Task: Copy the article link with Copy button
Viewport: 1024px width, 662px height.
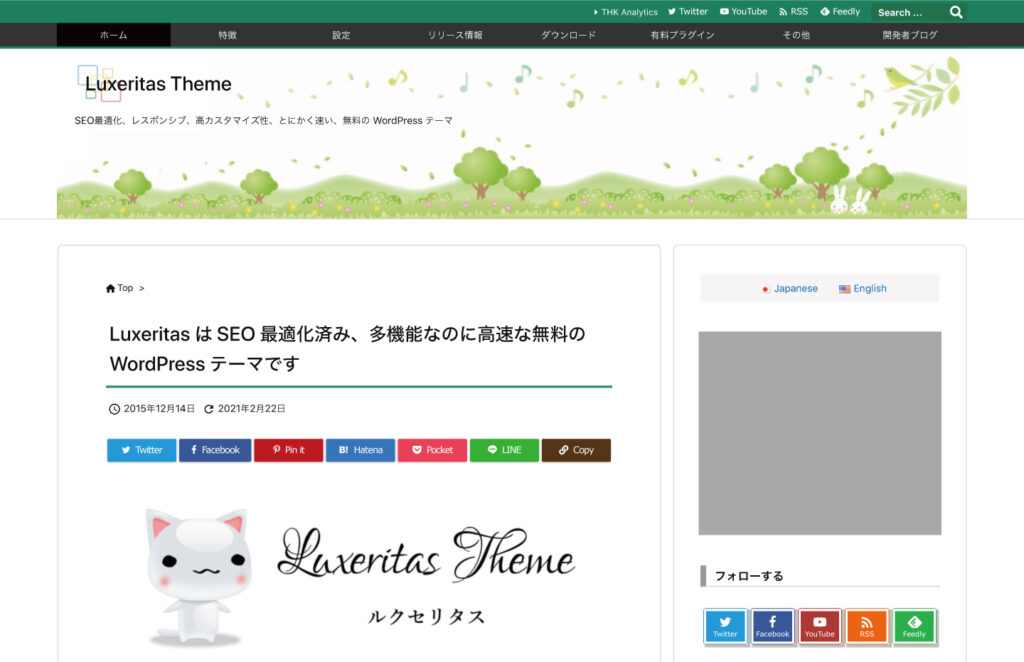Action: [576, 450]
